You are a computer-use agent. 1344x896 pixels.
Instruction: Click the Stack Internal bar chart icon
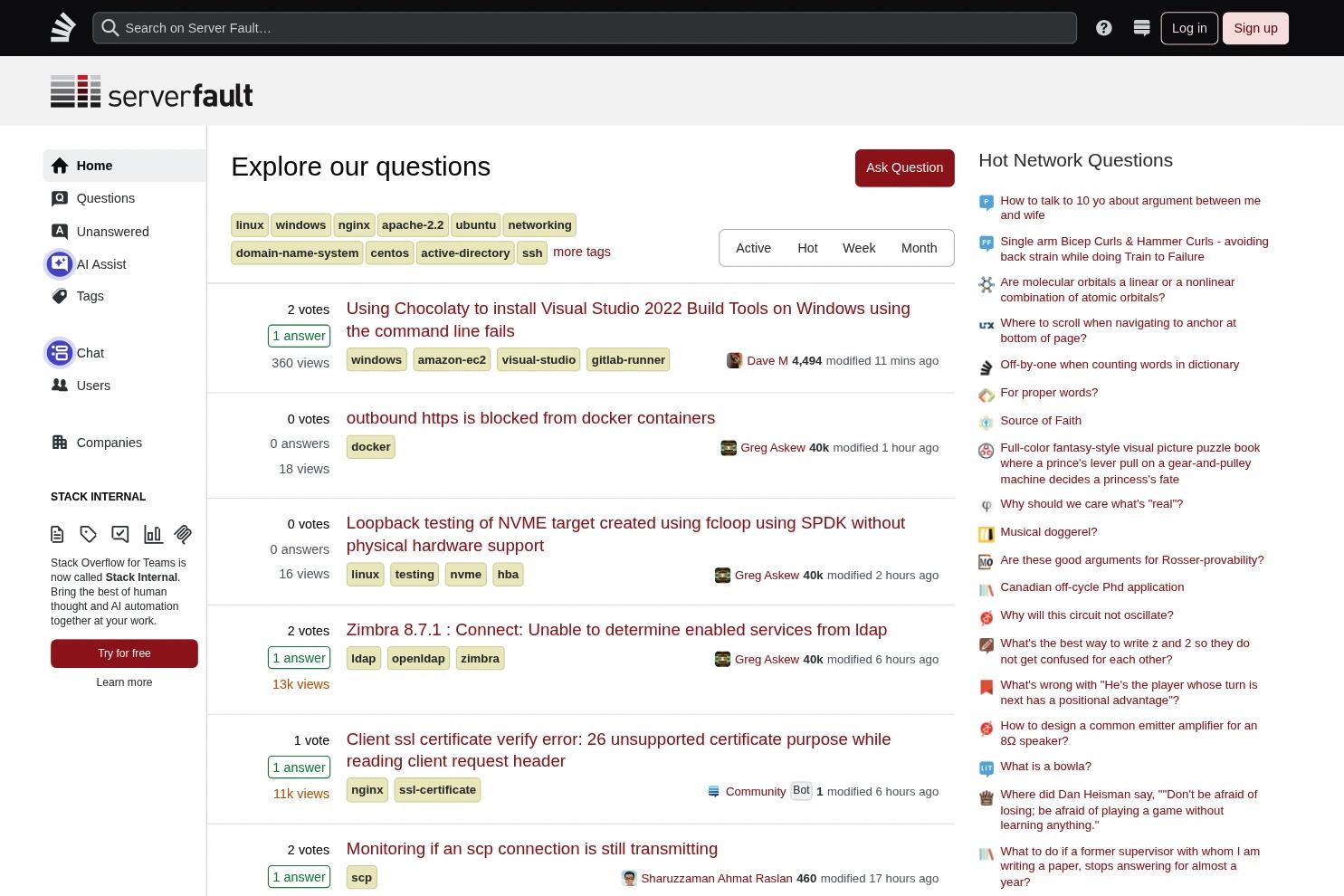(x=153, y=534)
